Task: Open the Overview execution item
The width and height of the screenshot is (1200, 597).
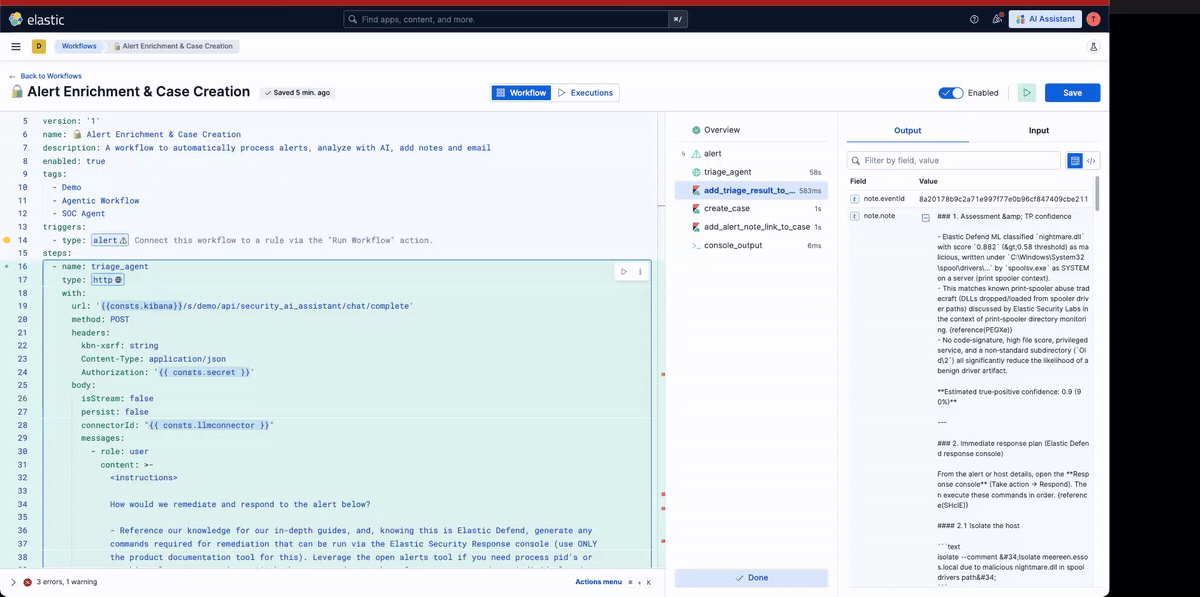Action: tap(751, 130)
